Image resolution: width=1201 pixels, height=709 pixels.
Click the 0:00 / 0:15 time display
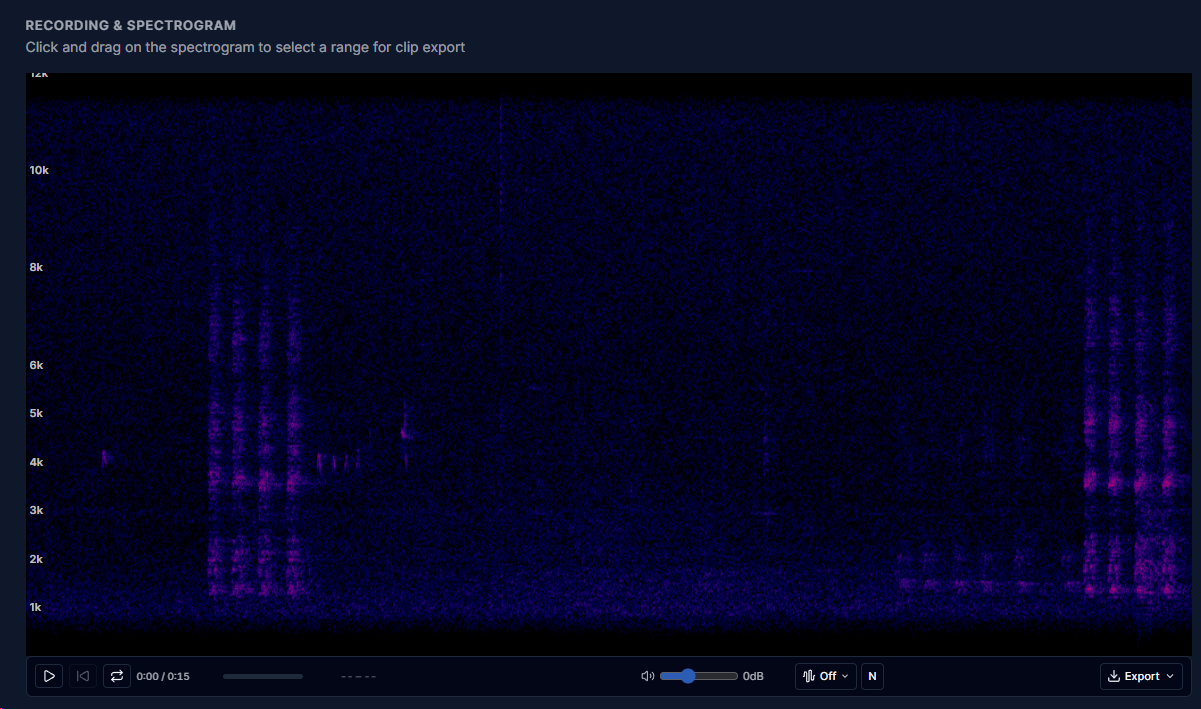[163, 676]
